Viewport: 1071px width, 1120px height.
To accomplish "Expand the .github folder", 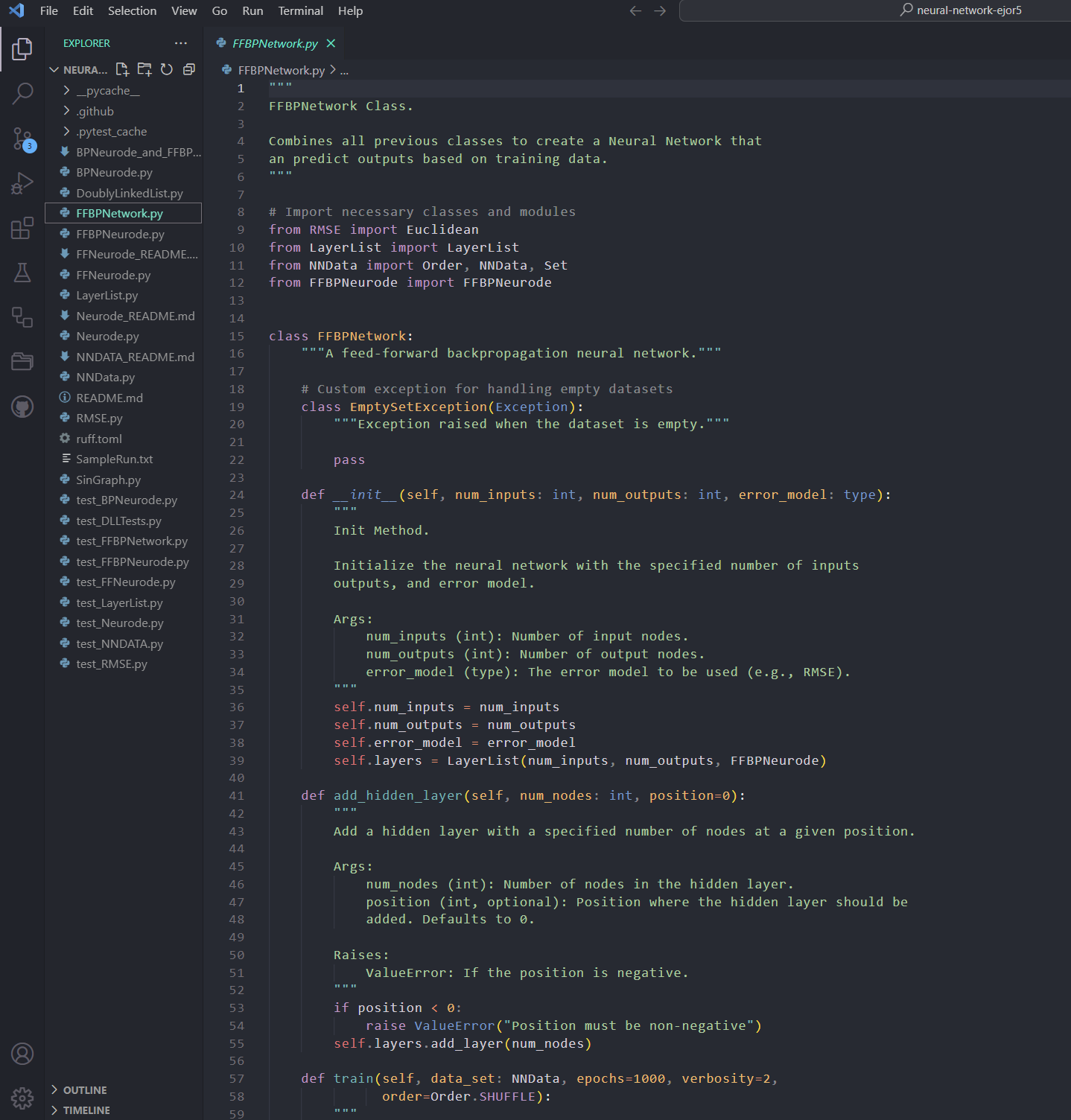I will tap(124, 111).
